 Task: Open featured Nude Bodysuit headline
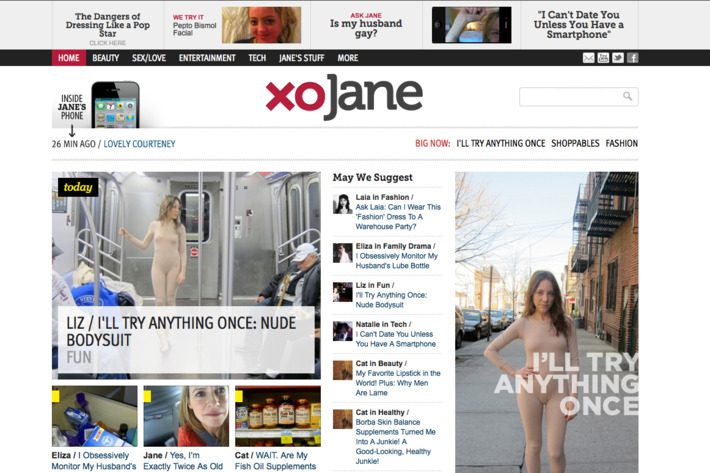click(181, 332)
